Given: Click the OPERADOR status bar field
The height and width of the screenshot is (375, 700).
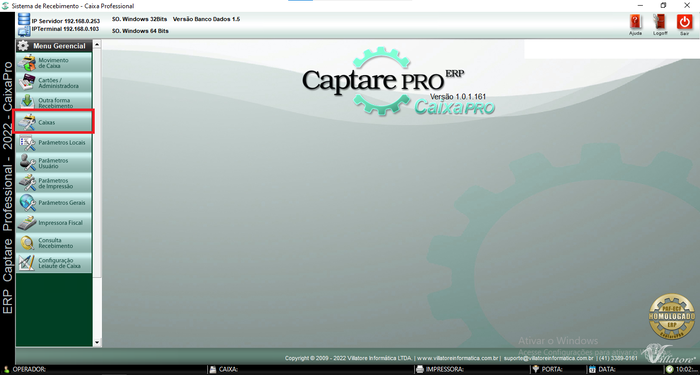Looking at the screenshot, I should tap(104, 370).
